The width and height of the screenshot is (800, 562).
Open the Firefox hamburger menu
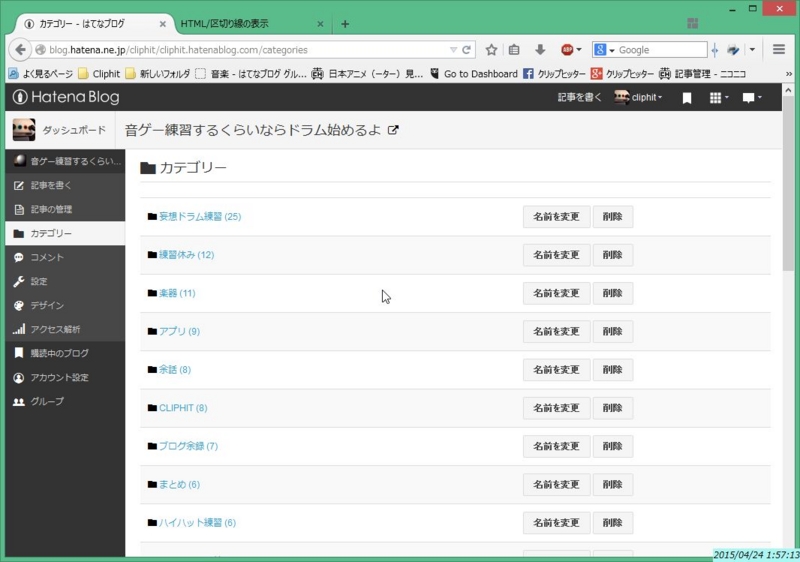point(779,49)
